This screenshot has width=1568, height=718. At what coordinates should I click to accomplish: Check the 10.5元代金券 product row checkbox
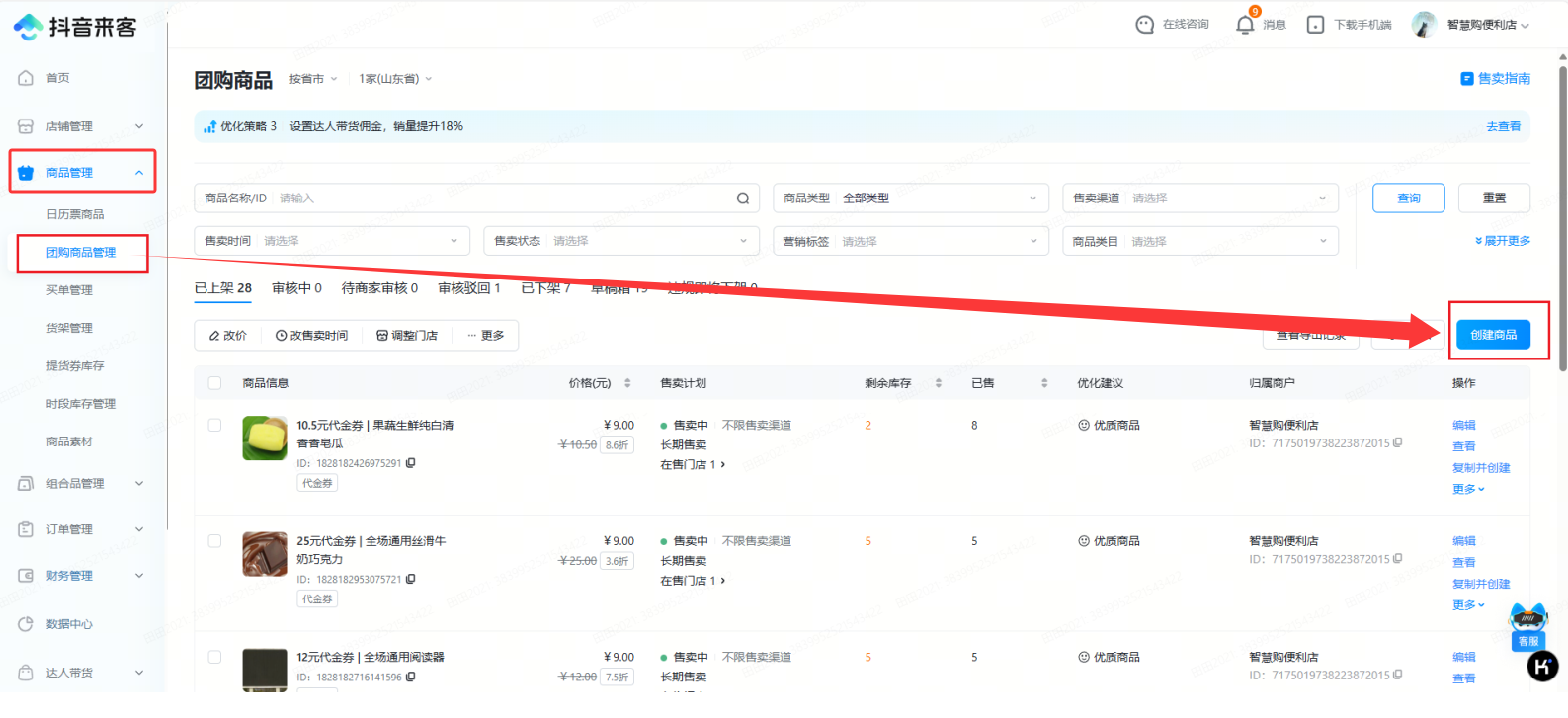coord(214,426)
